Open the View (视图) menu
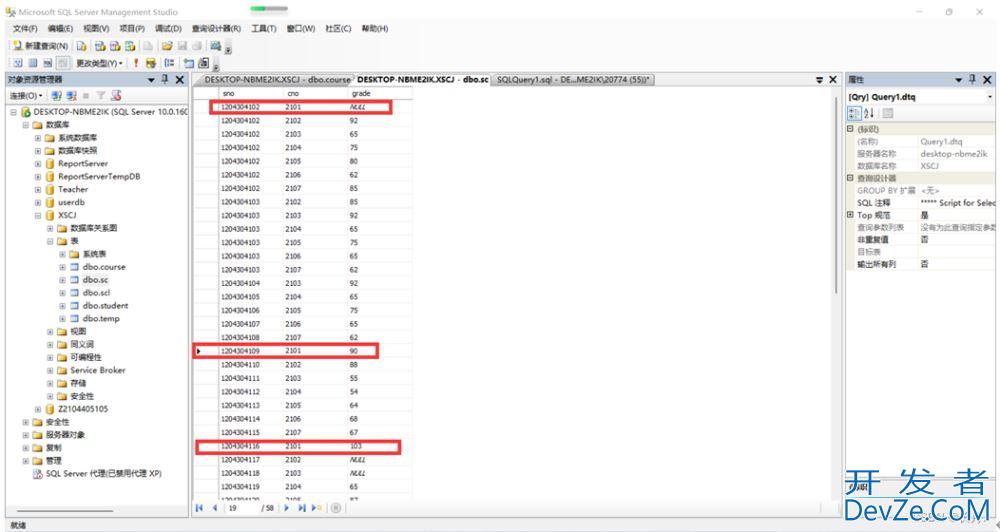Screen dimensions: 1000x532 pyautogui.click(x=96, y=29)
